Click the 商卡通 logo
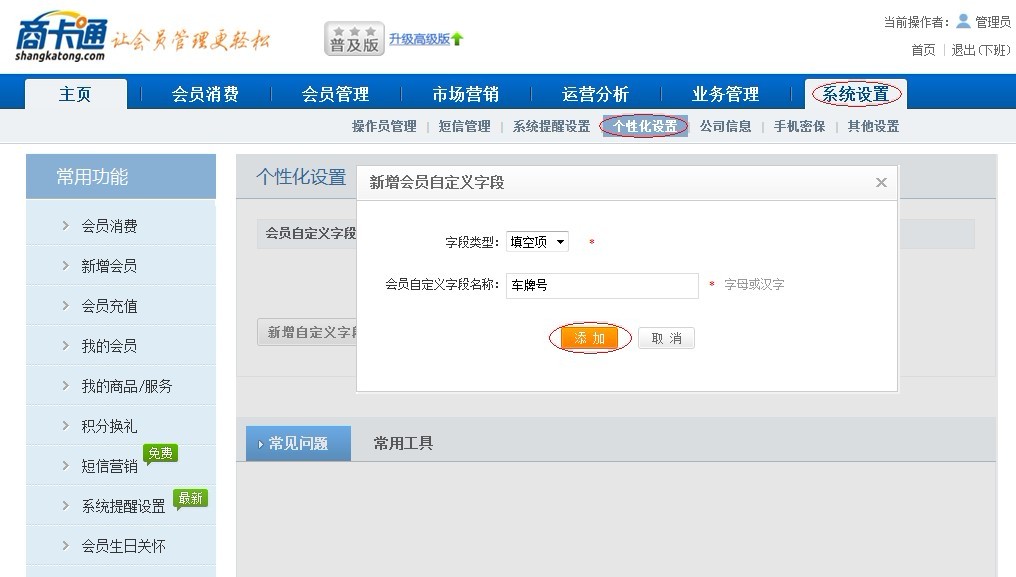The height and width of the screenshot is (577, 1016). (x=62, y=38)
